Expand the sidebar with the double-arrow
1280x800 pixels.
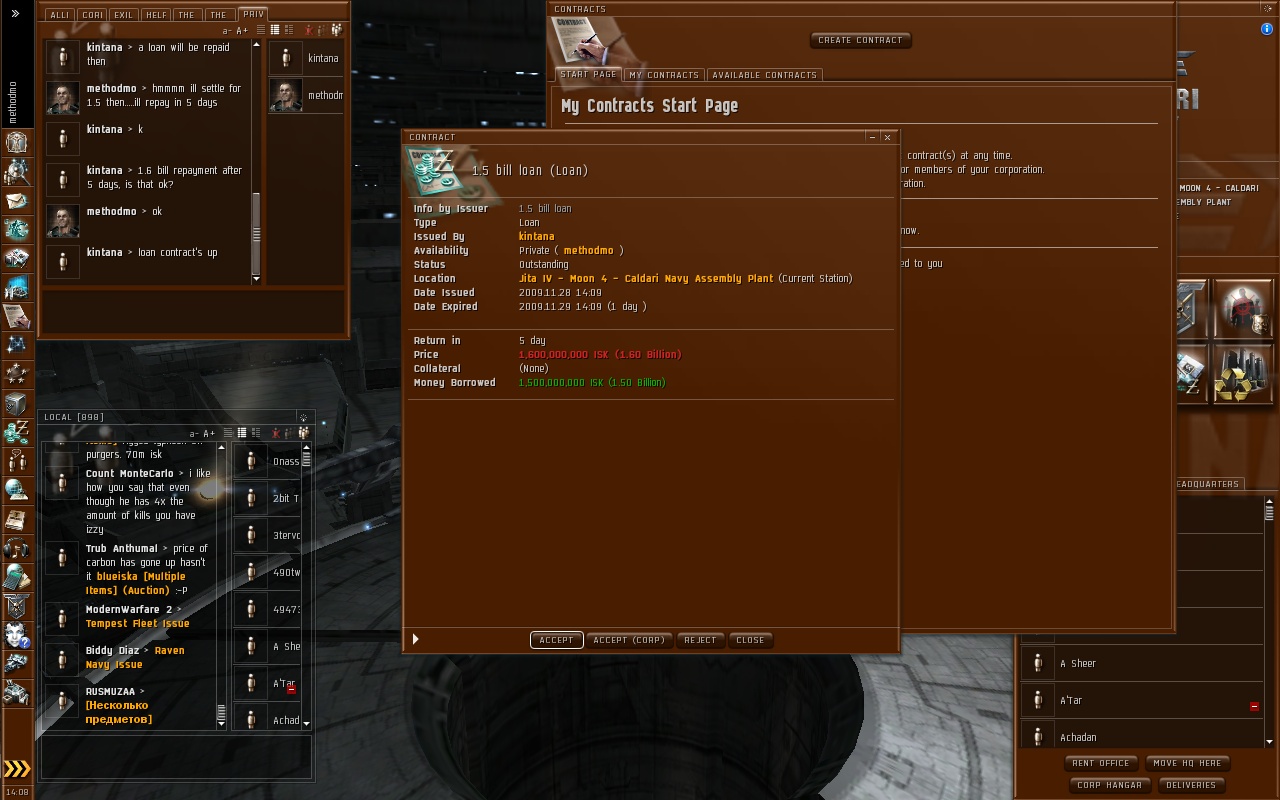pyautogui.click(x=15, y=13)
